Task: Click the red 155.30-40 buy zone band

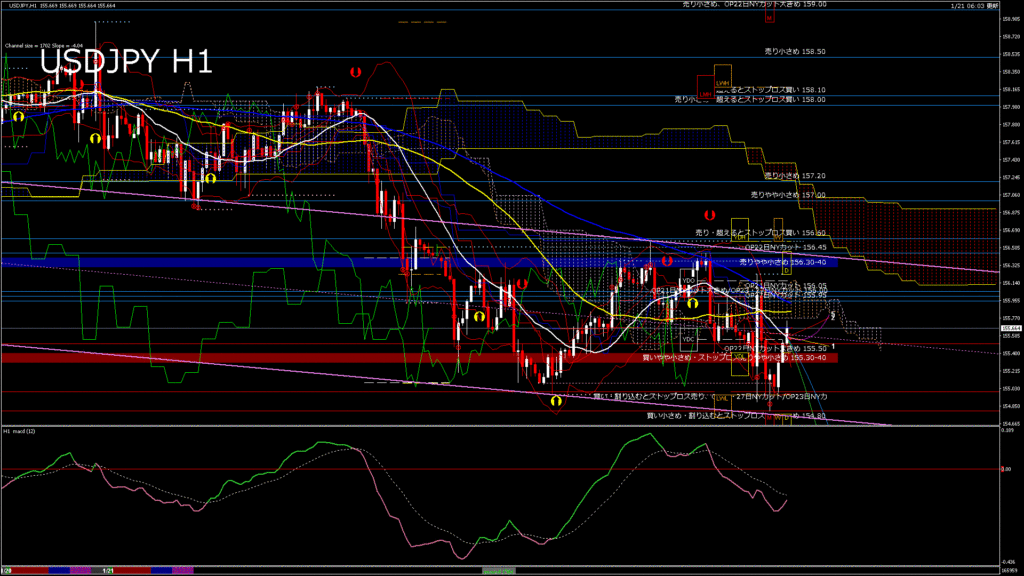Action: click(x=300, y=358)
